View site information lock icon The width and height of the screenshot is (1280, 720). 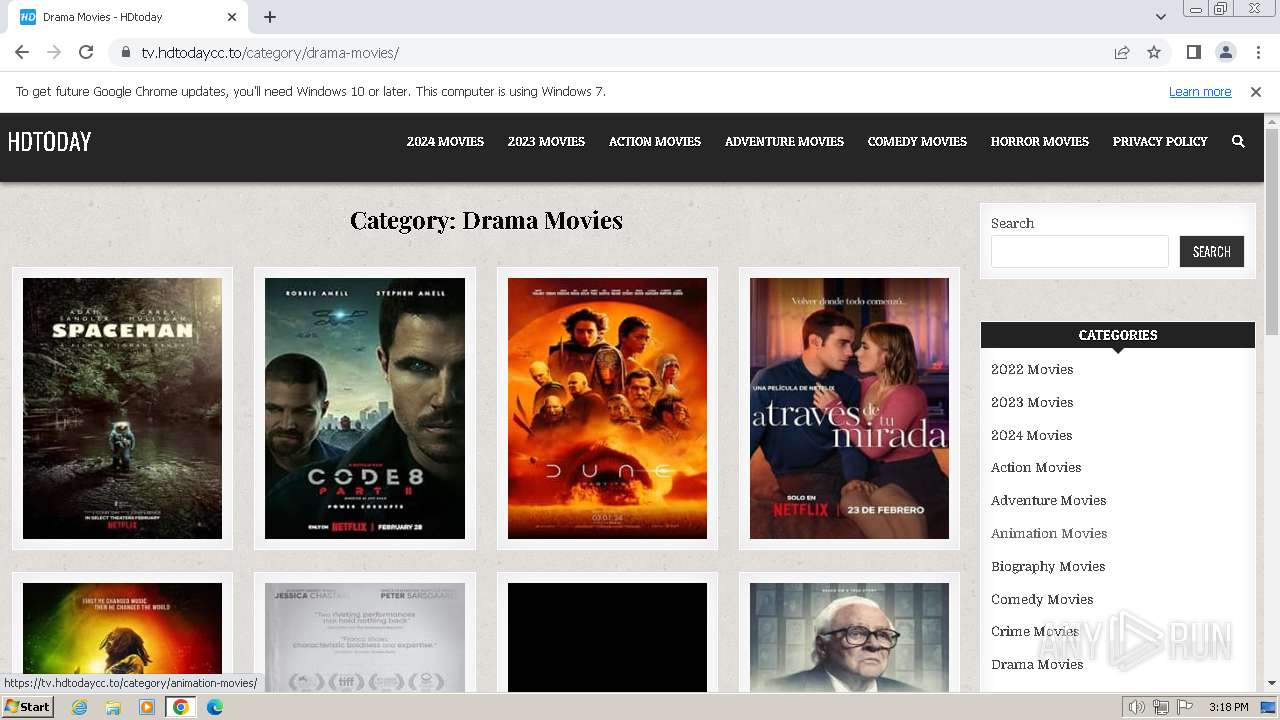125,52
